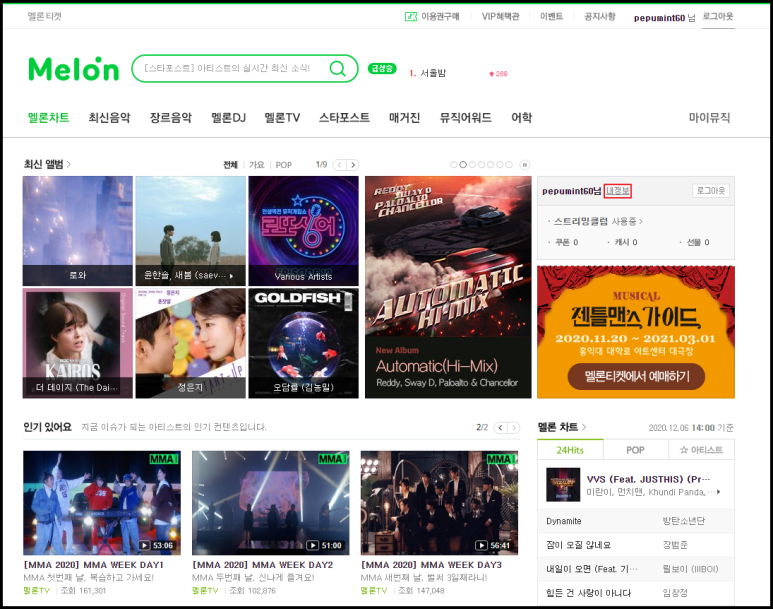
Task: Open 공지사항 link
Action: tap(599, 17)
